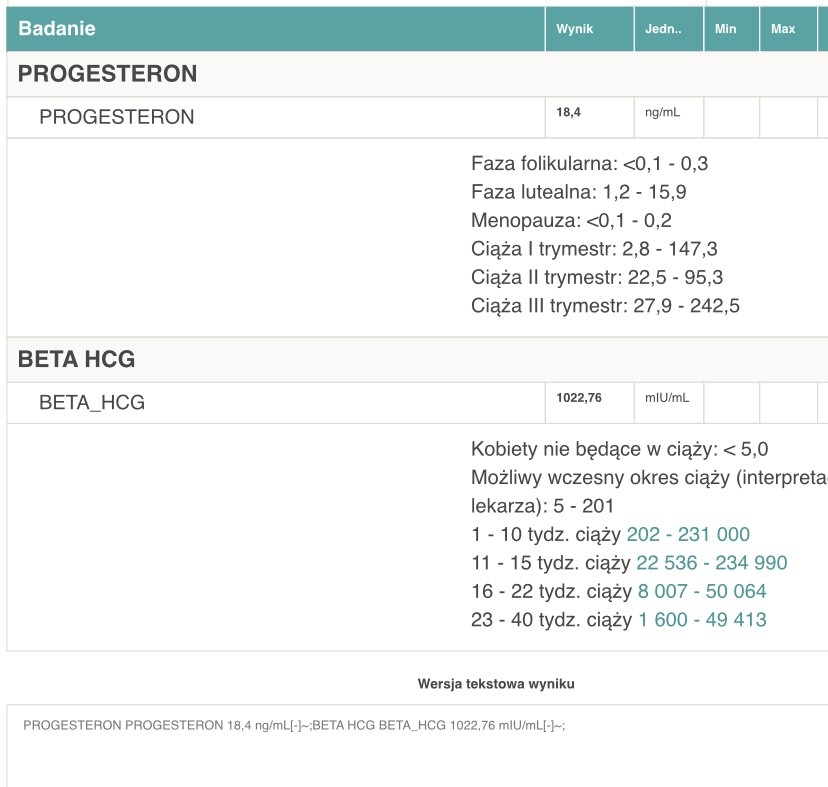The height and width of the screenshot is (787, 828).
Task: Select the Max column header
Action: pyautogui.click(x=783, y=29)
